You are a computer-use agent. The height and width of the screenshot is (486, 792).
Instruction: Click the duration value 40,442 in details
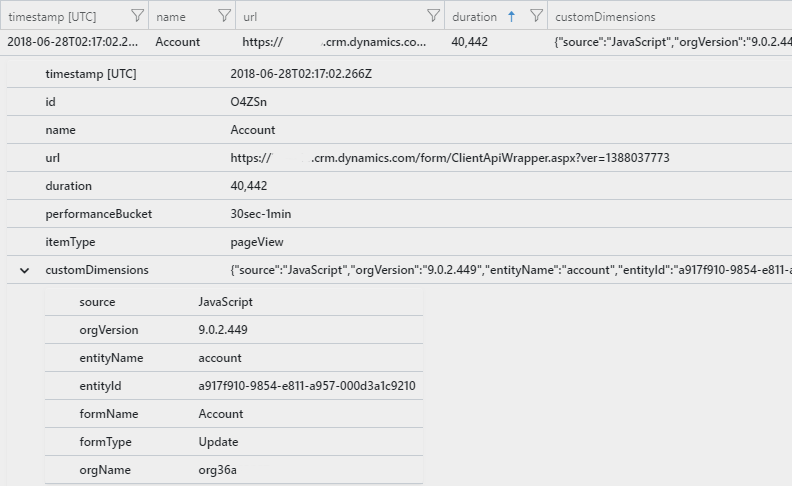click(x=249, y=186)
